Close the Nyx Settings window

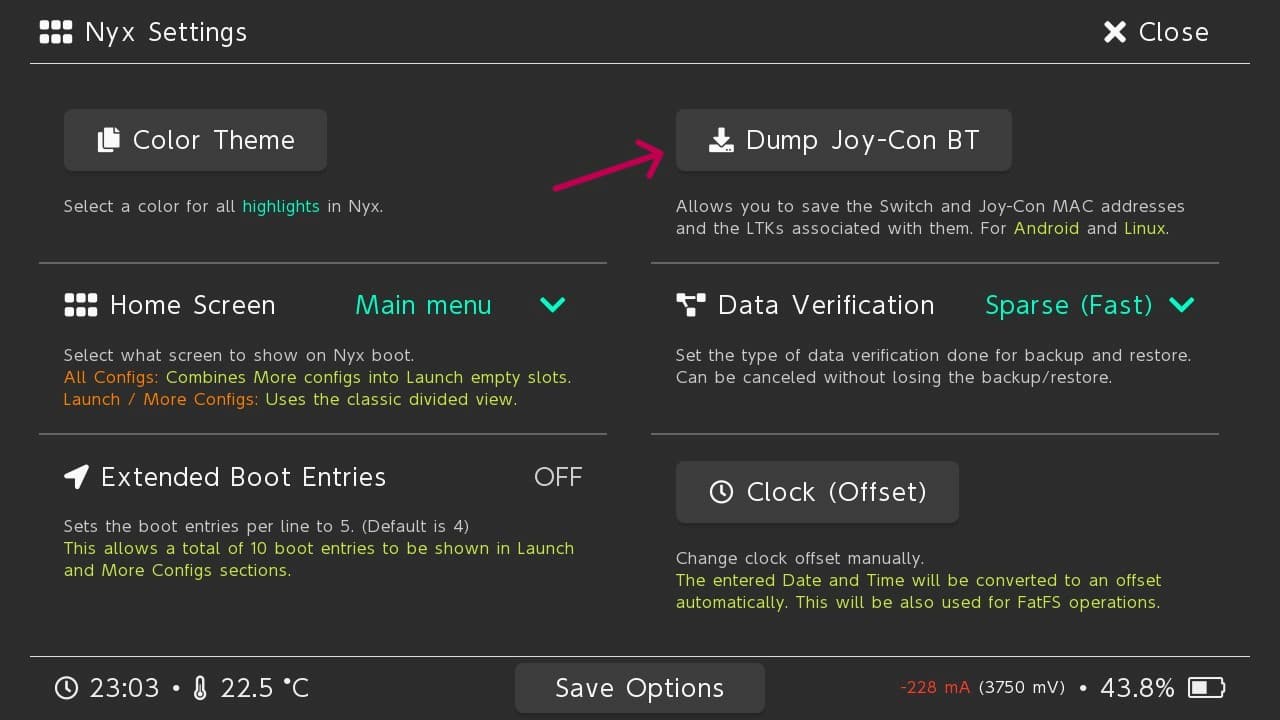point(1155,32)
